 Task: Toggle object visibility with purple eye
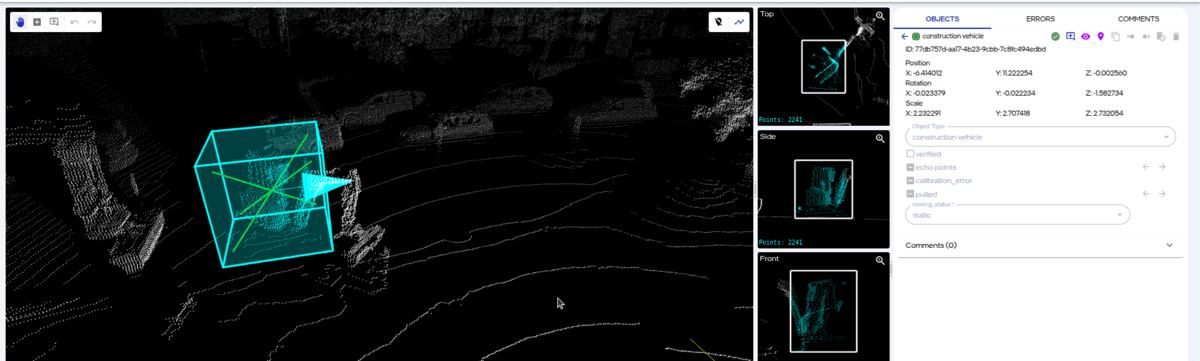(x=1085, y=36)
